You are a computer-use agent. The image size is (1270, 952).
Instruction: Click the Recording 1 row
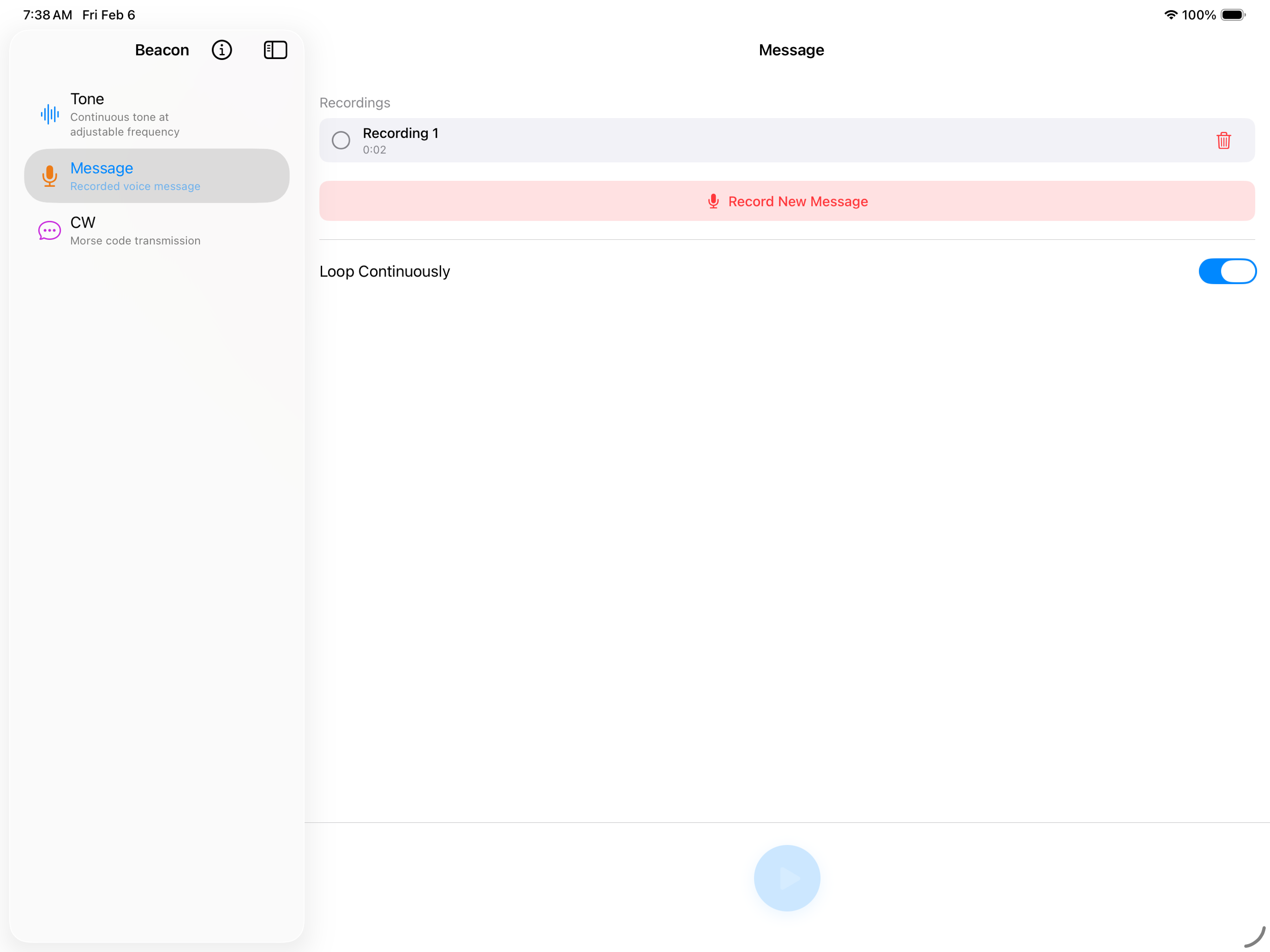pyautogui.click(x=632, y=140)
